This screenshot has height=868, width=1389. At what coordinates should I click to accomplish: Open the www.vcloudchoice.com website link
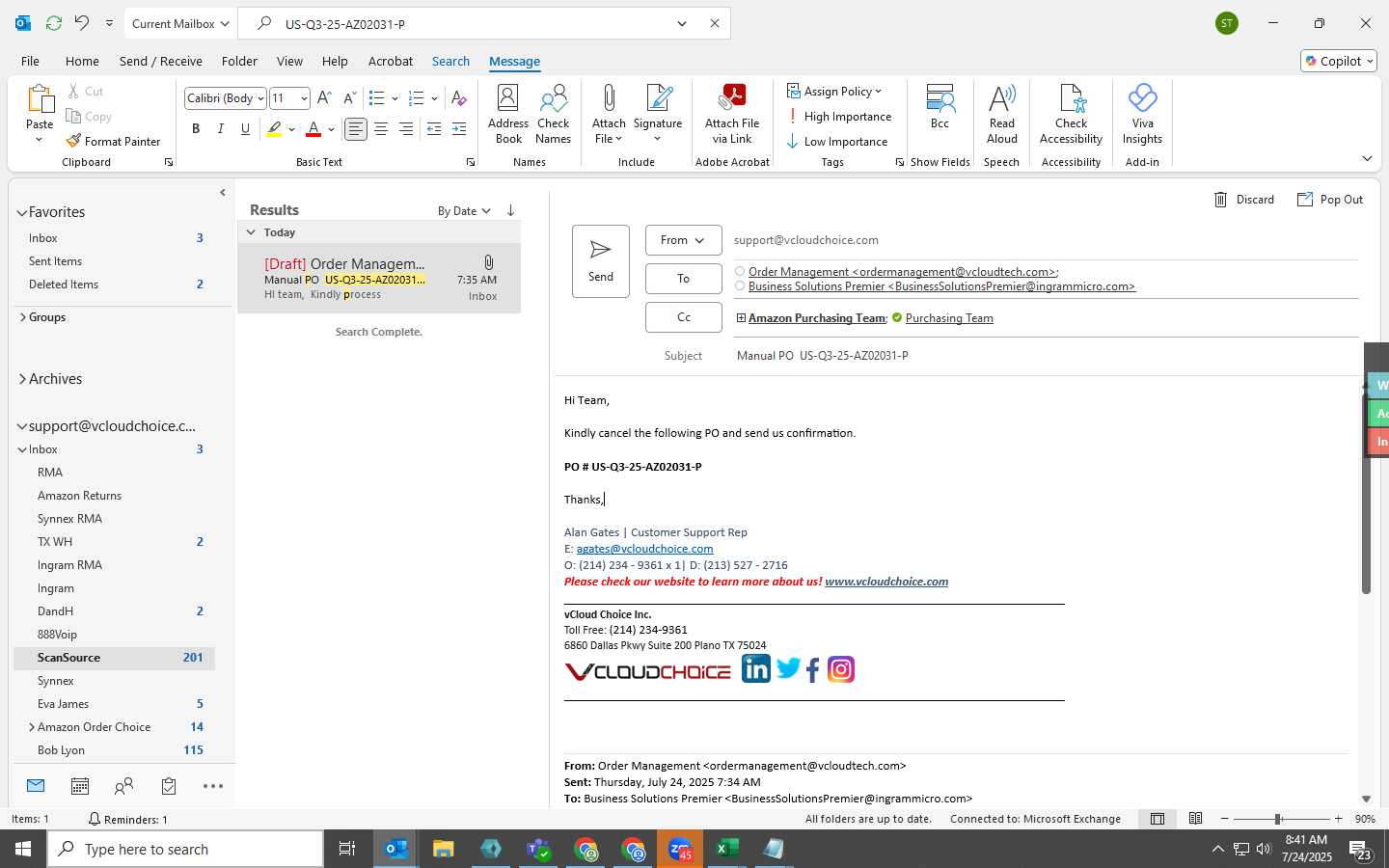pos(886,582)
